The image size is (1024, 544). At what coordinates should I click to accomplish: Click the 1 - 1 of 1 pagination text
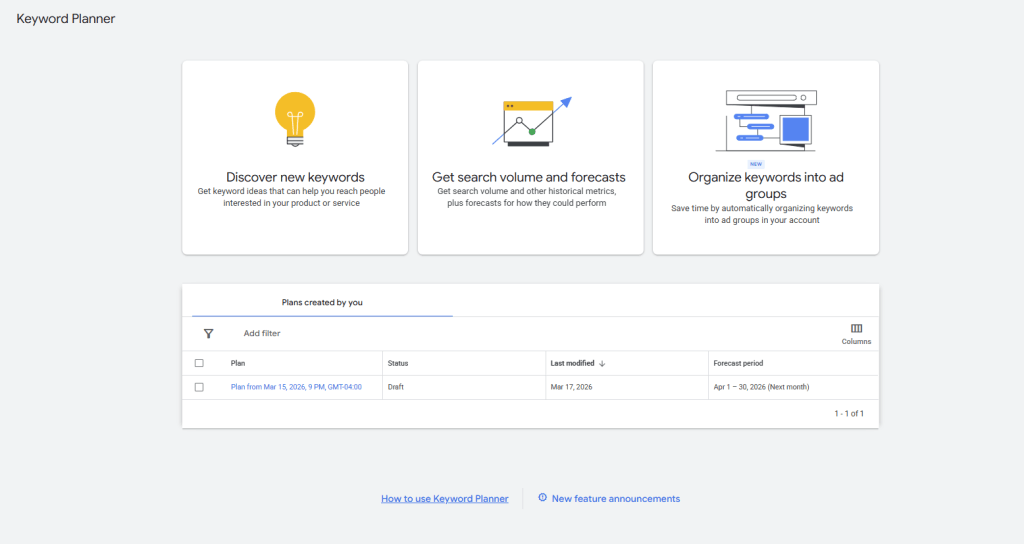849,413
